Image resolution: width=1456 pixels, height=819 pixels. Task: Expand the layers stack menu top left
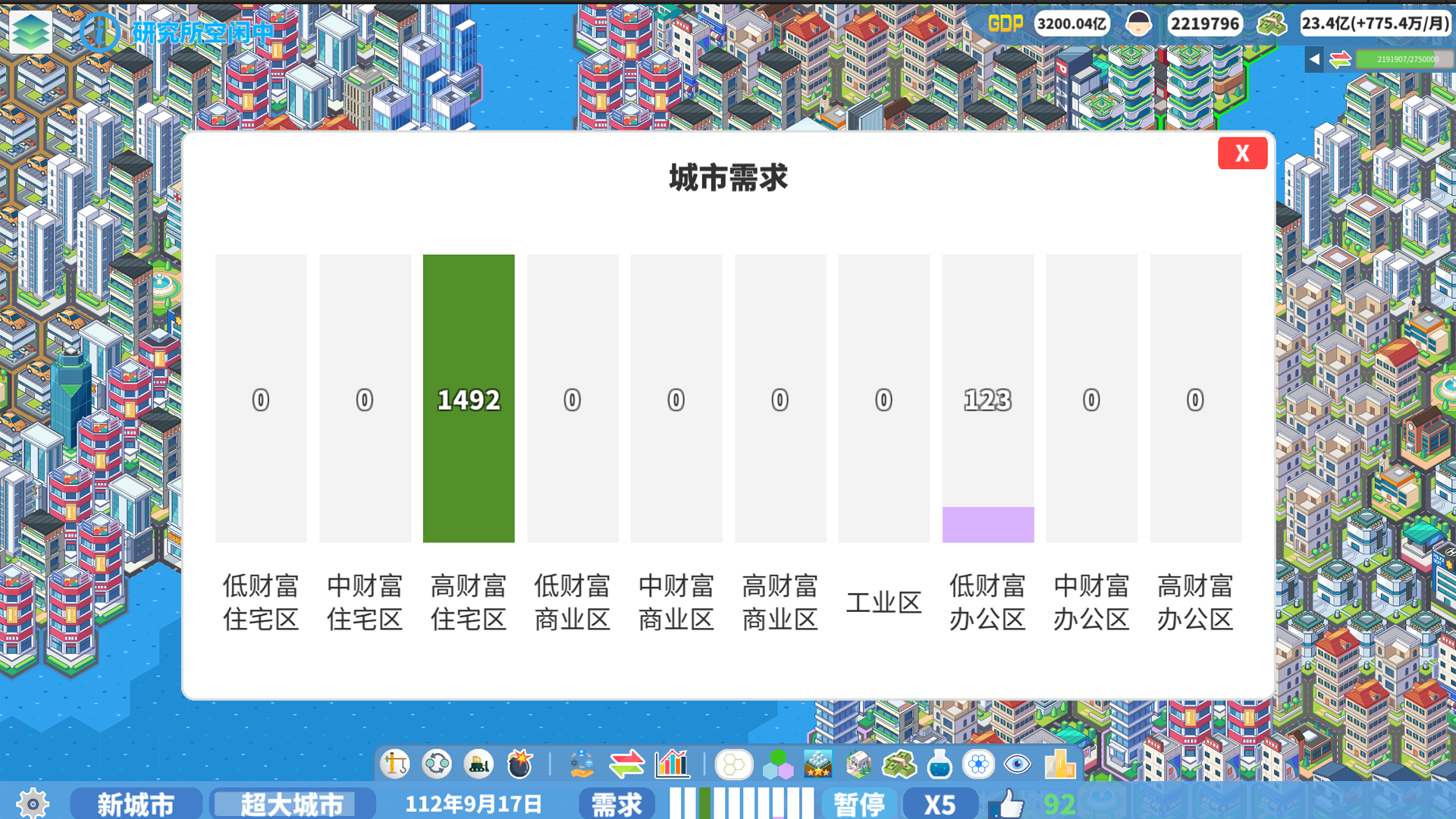(31, 30)
